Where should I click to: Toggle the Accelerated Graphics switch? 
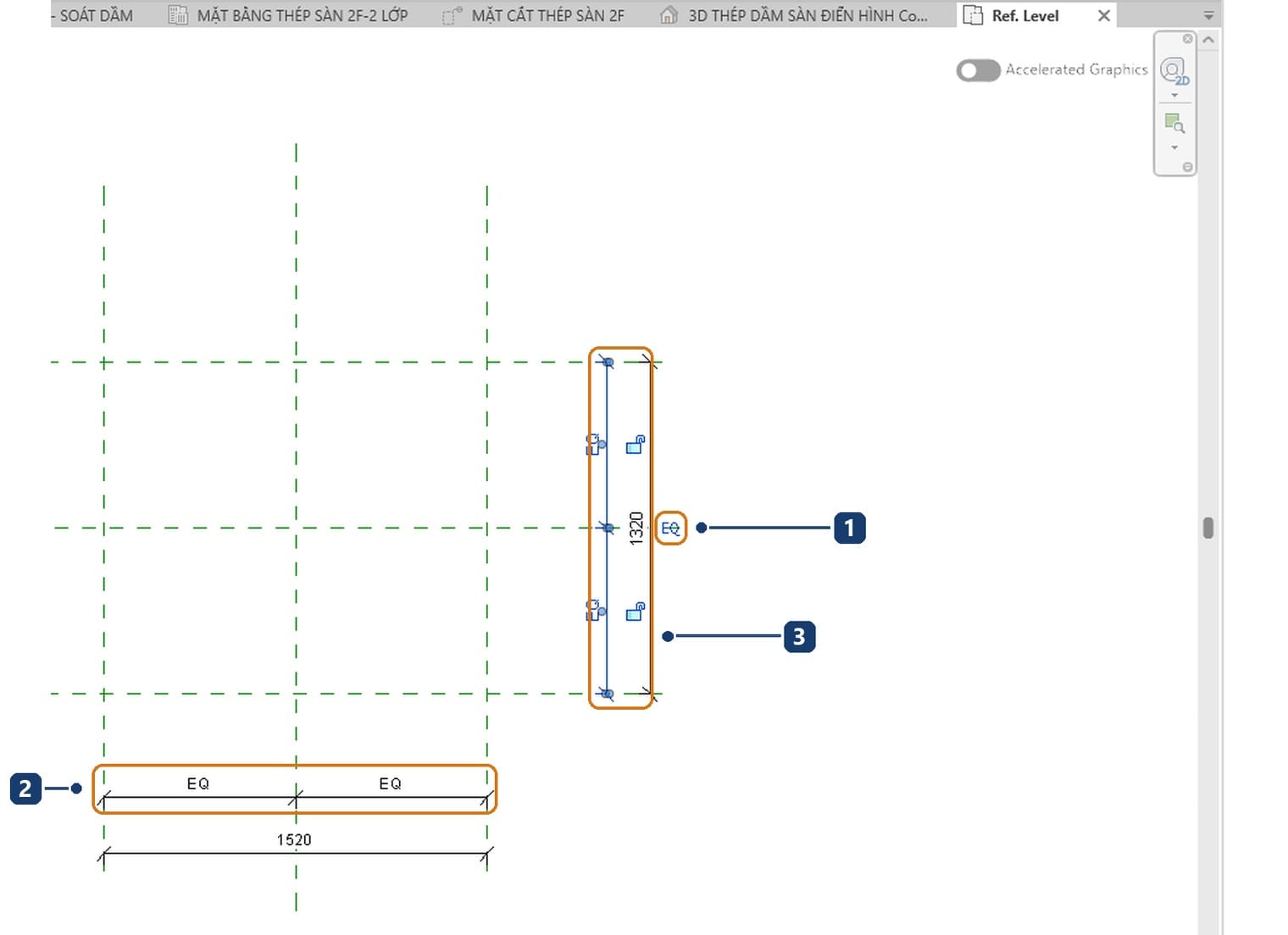tap(978, 70)
